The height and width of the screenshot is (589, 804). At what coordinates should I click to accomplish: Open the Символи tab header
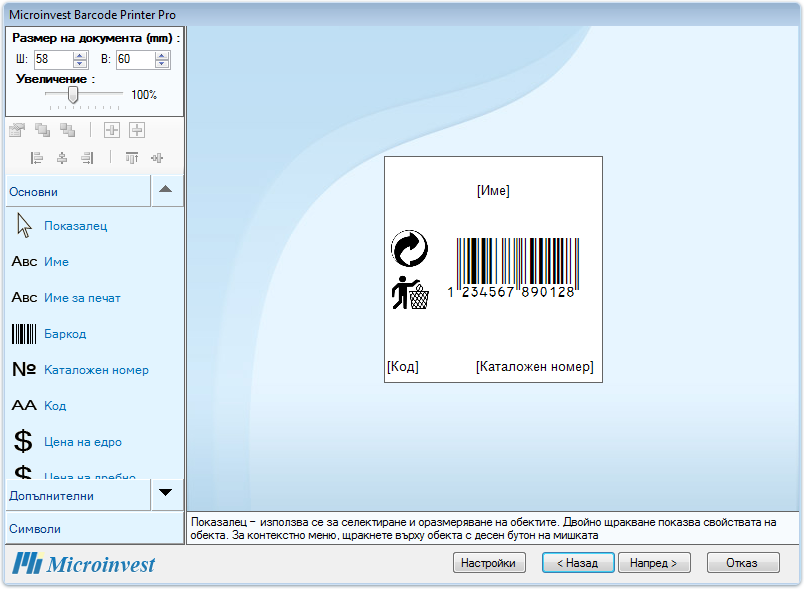tap(95, 529)
